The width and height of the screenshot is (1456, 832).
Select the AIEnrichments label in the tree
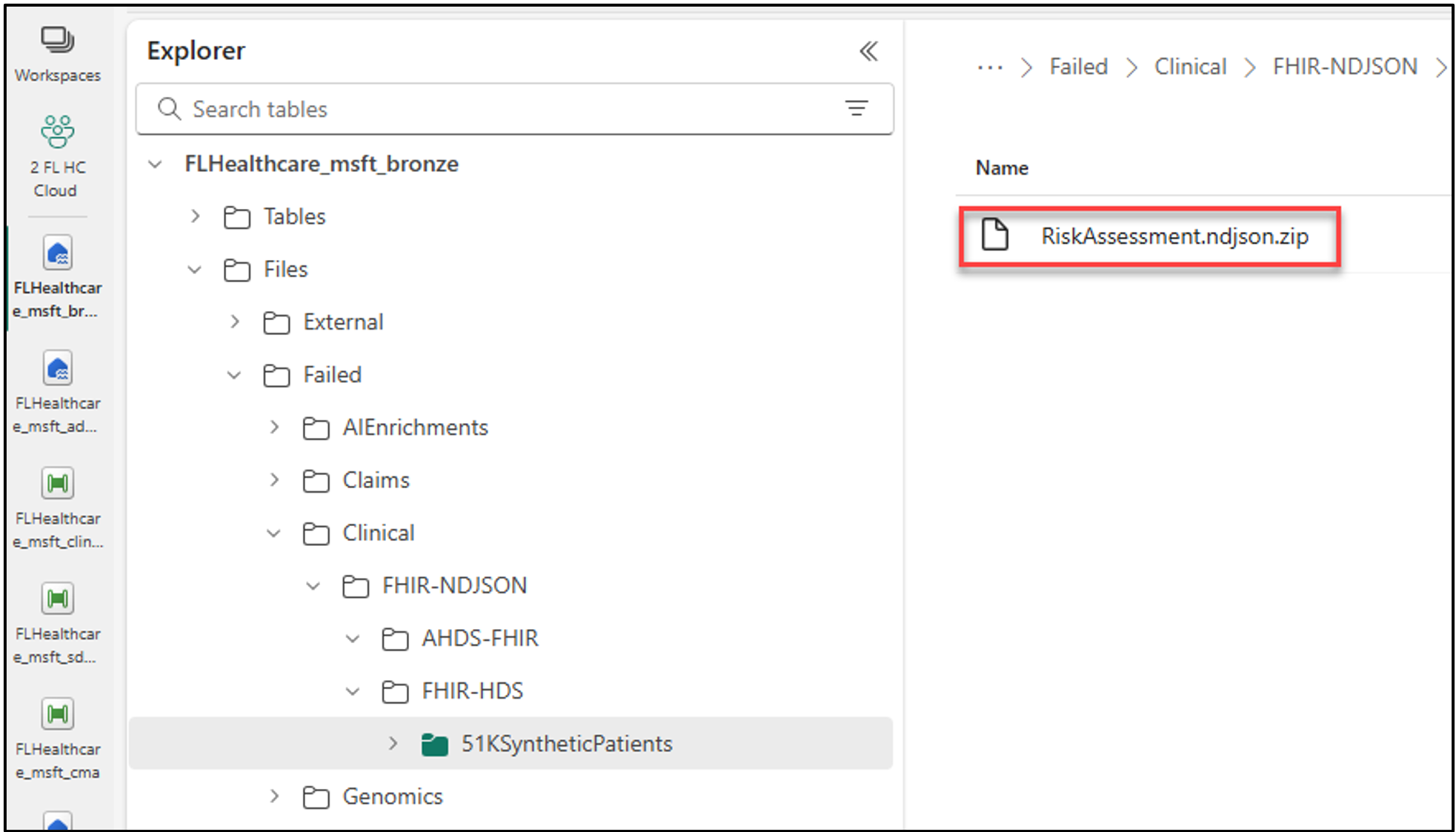coord(415,427)
